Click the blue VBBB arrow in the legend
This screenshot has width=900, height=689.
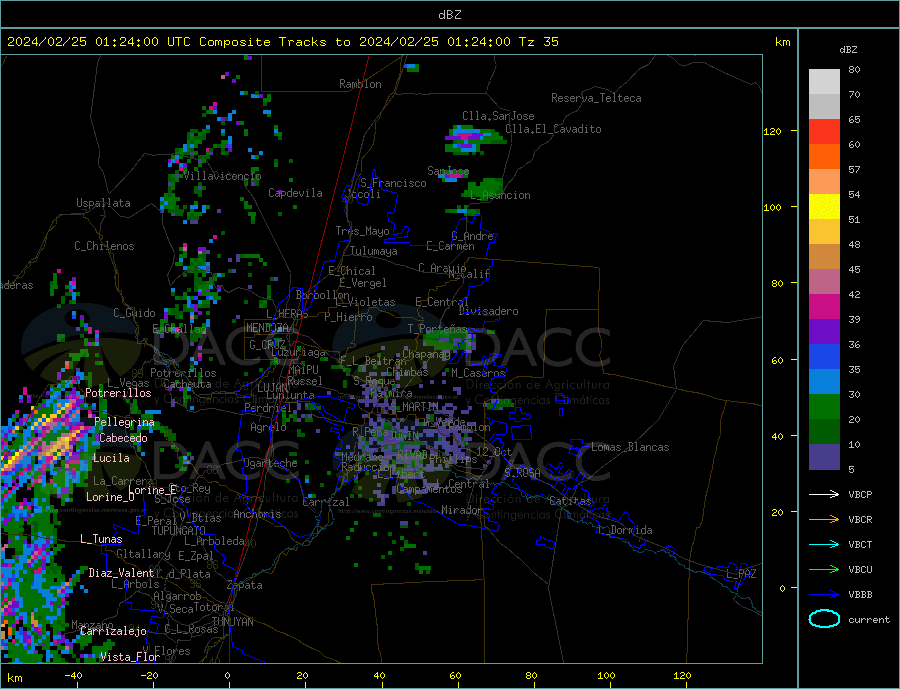[x=824, y=595]
